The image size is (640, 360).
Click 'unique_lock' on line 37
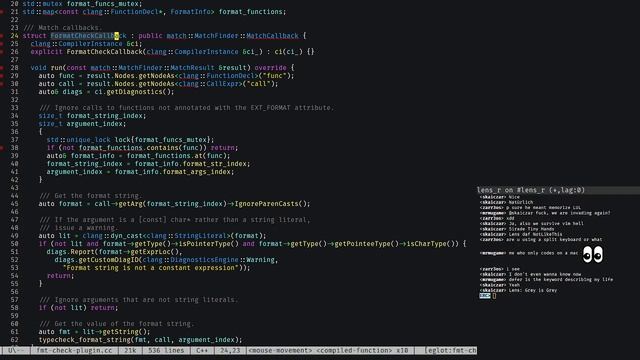coord(88,140)
